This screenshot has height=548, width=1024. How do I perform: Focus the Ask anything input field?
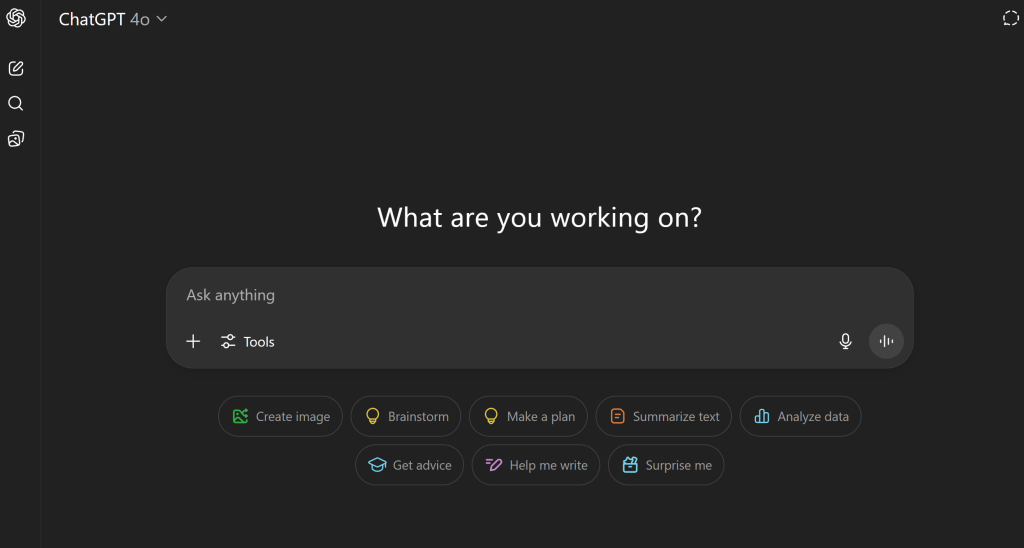point(539,295)
